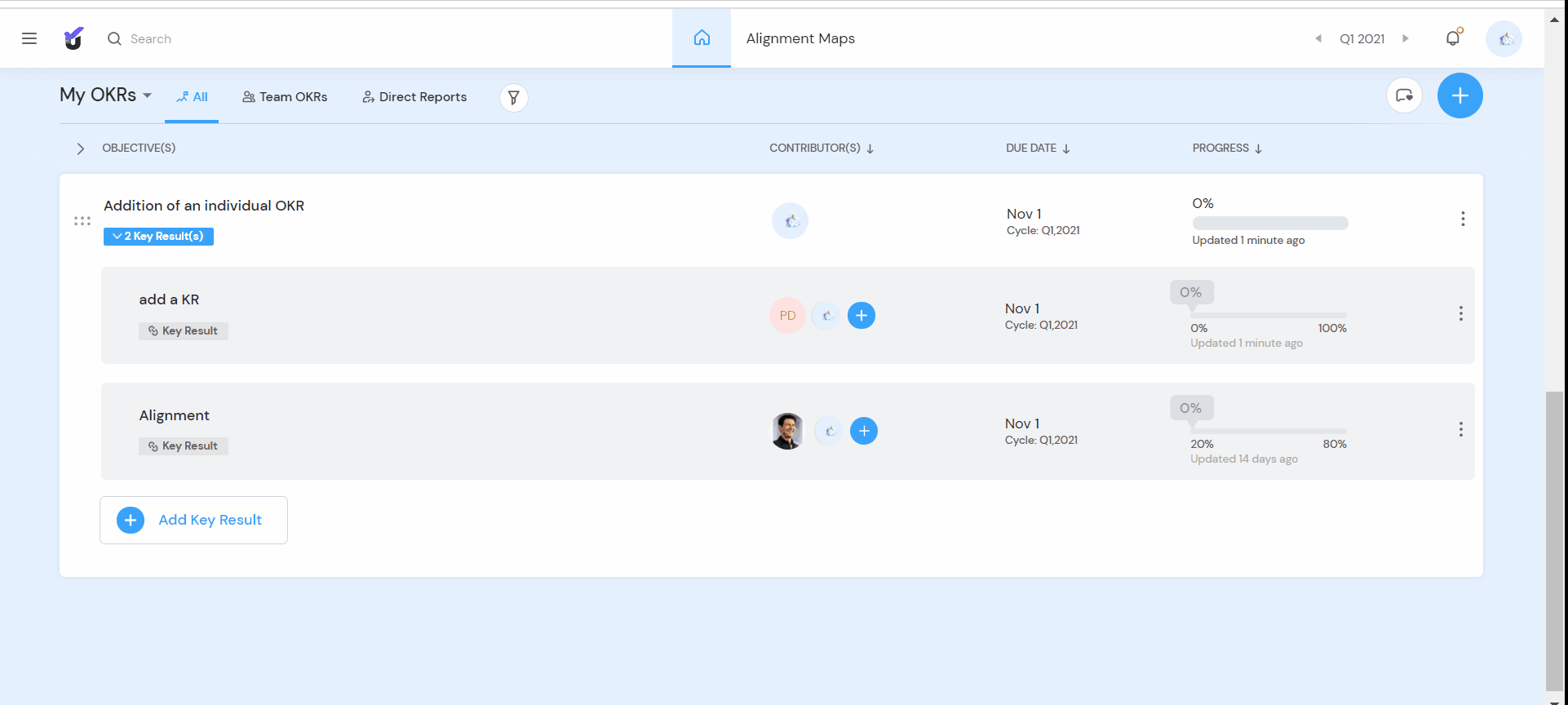Click the app logo icon

(x=73, y=38)
